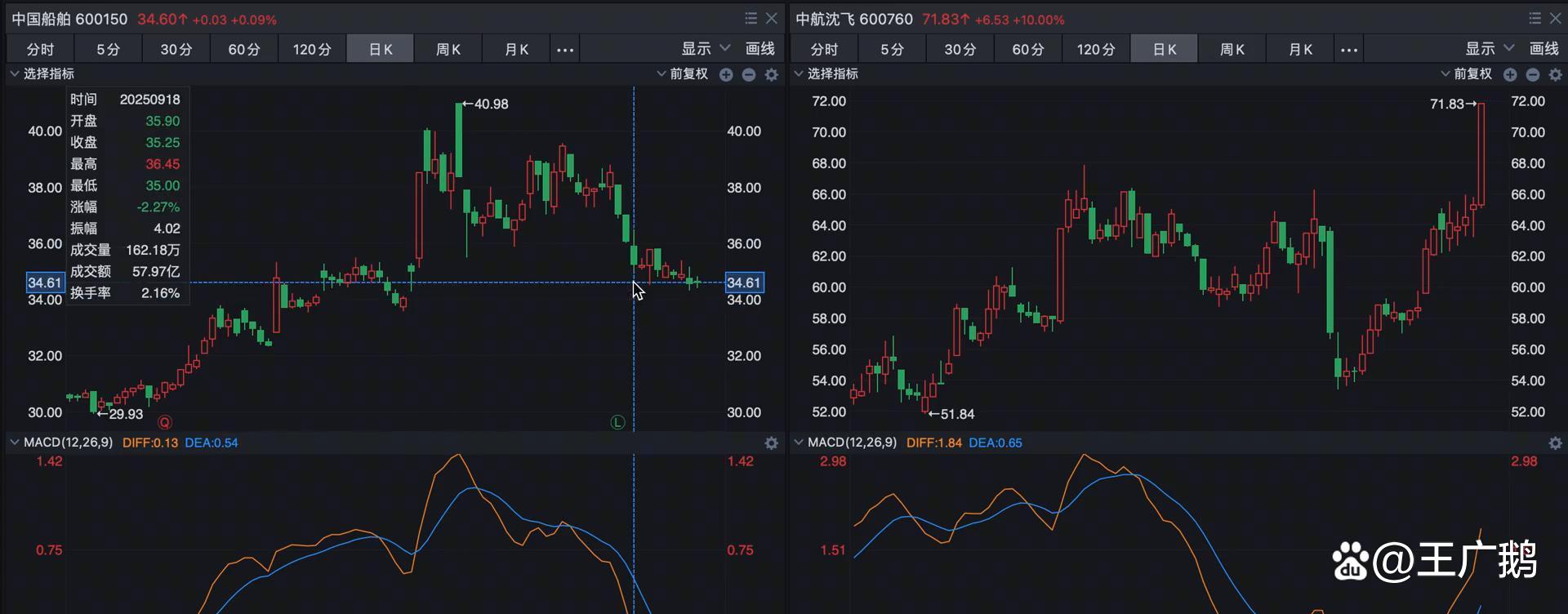Open list menu icon in 中国船舶 panel
This screenshot has height=614, width=1568.
751,18
